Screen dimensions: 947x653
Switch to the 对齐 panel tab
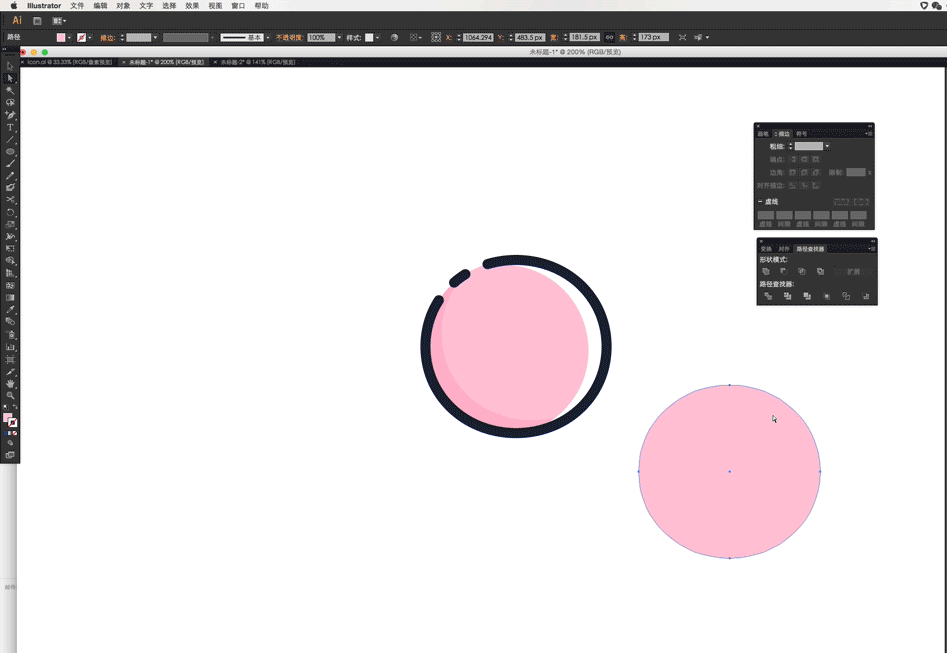click(x=784, y=248)
